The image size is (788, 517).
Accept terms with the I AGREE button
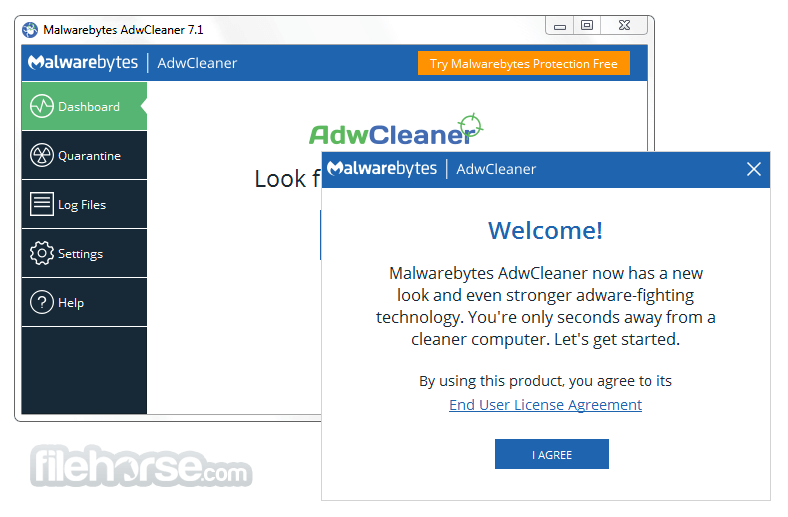[x=552, y=455]
